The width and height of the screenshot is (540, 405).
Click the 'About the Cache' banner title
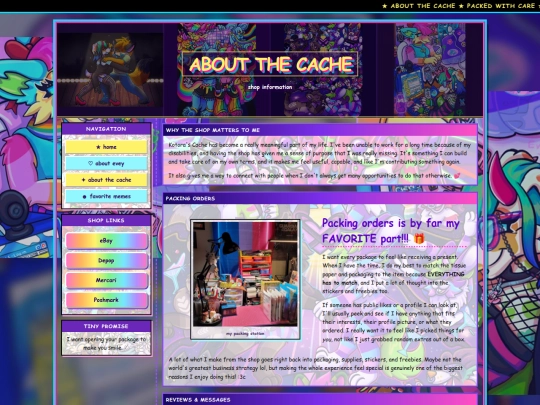(x=271, y=64)
